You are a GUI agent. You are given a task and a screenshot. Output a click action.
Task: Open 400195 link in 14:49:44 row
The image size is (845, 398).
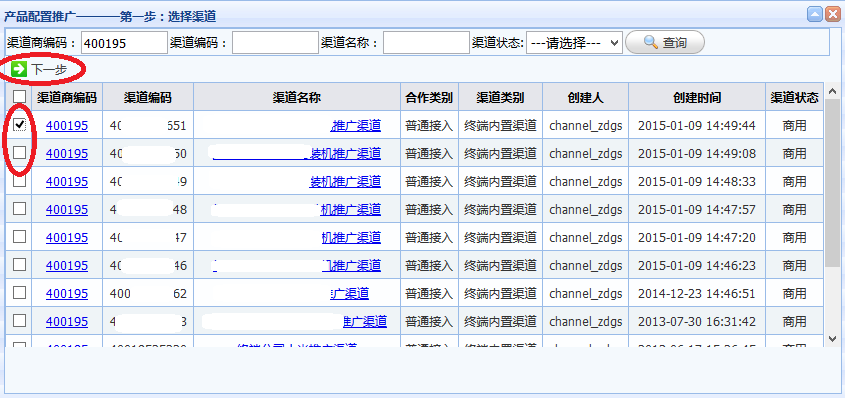point(67,125)
